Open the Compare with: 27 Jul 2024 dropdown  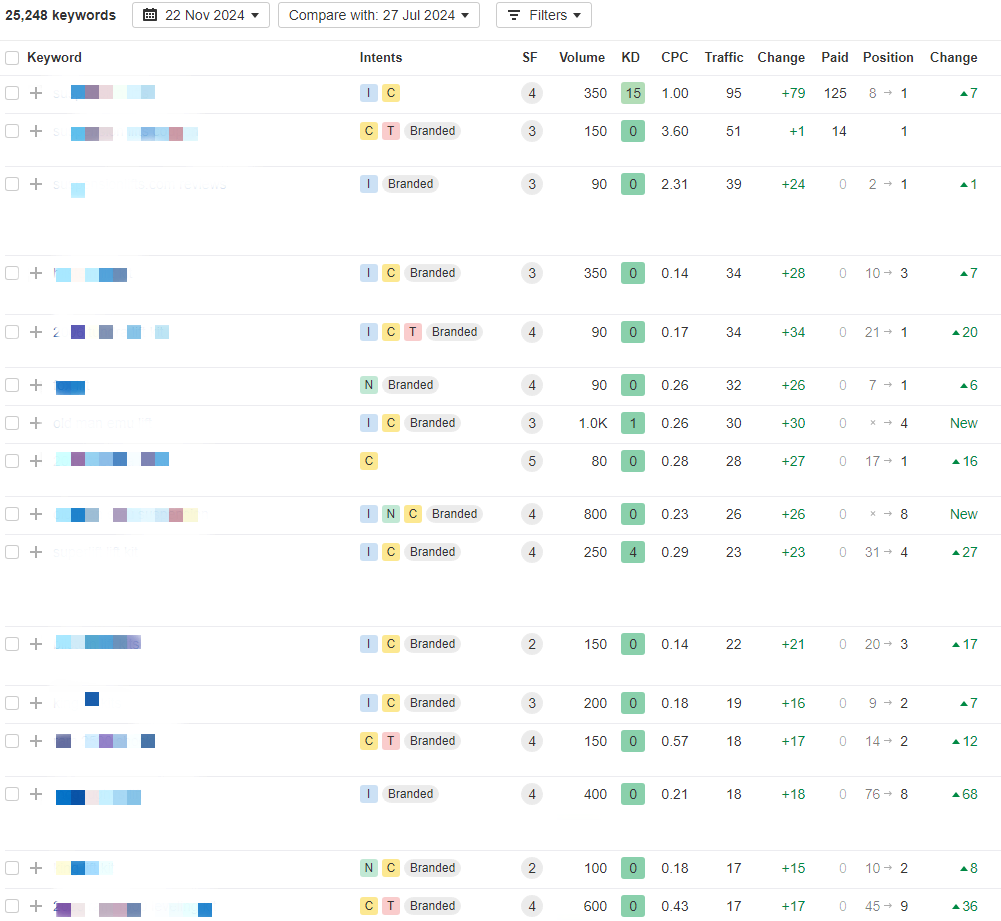[378, 15]
